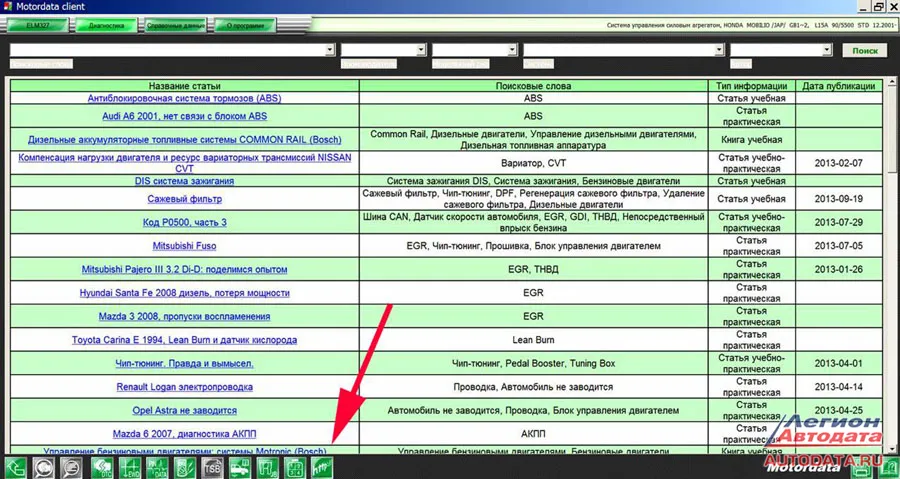
Task: Open the PIN DATA icon
Action: coord(157,468)
